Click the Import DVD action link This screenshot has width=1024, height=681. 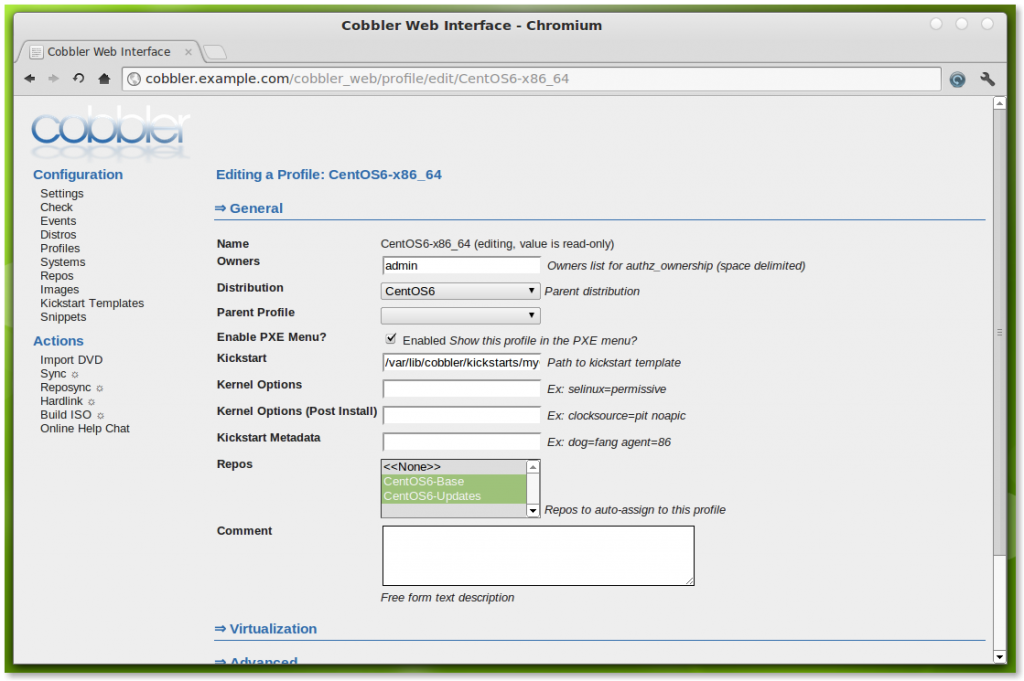coord(71,360)
